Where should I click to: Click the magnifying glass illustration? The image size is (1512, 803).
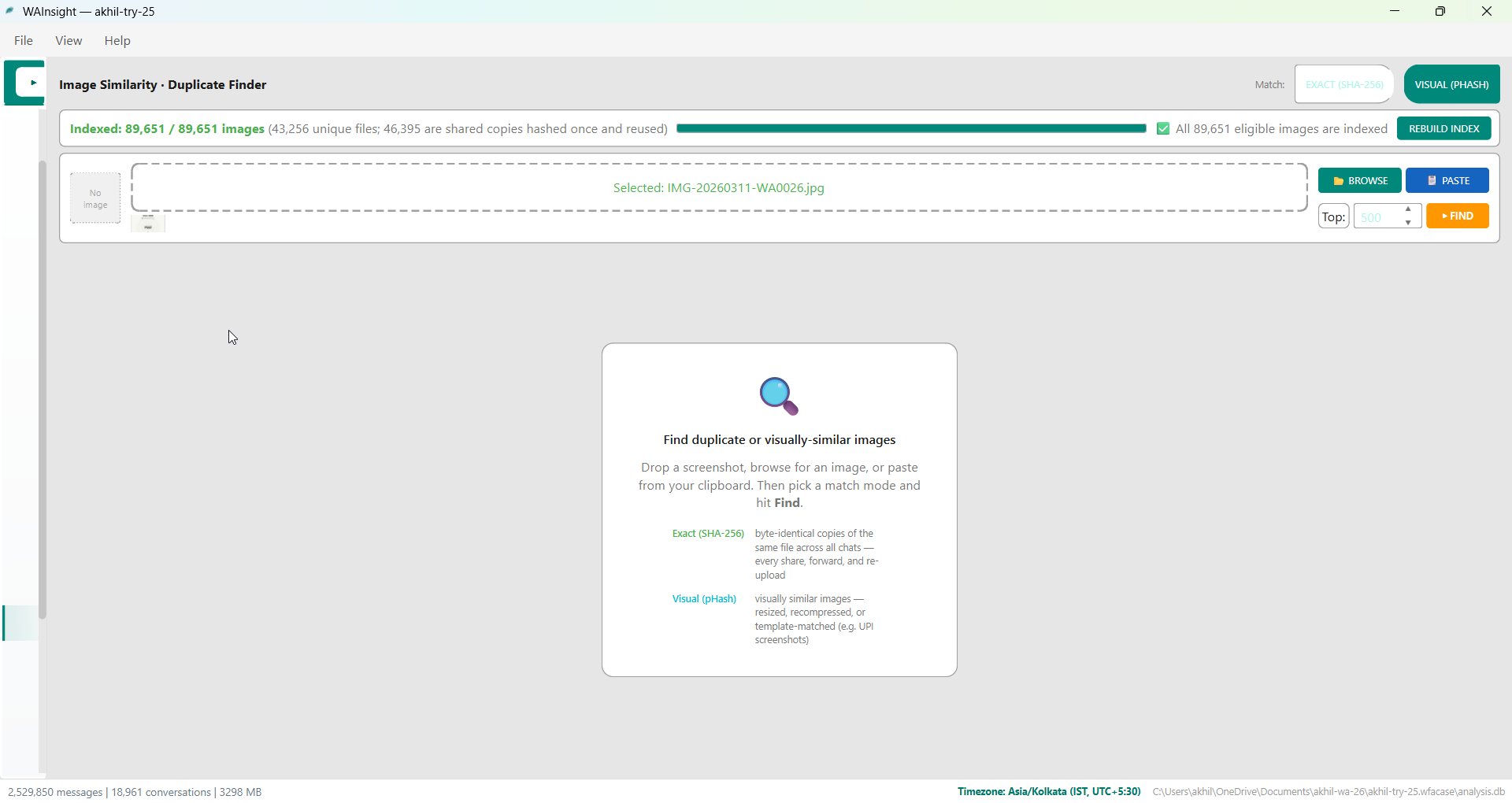click(x=779, y=396)
